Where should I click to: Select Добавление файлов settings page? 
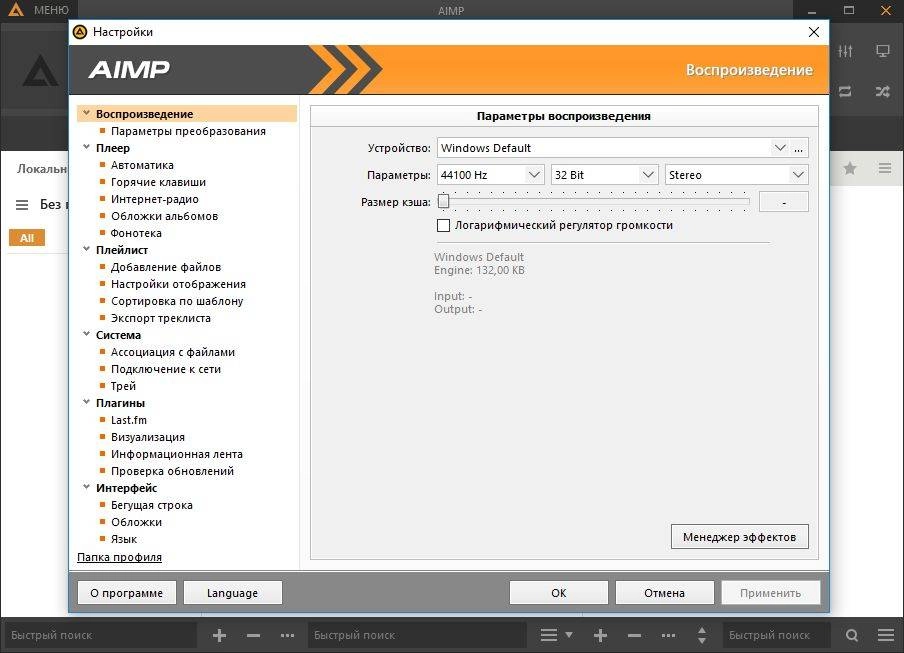tap(166, 267)
